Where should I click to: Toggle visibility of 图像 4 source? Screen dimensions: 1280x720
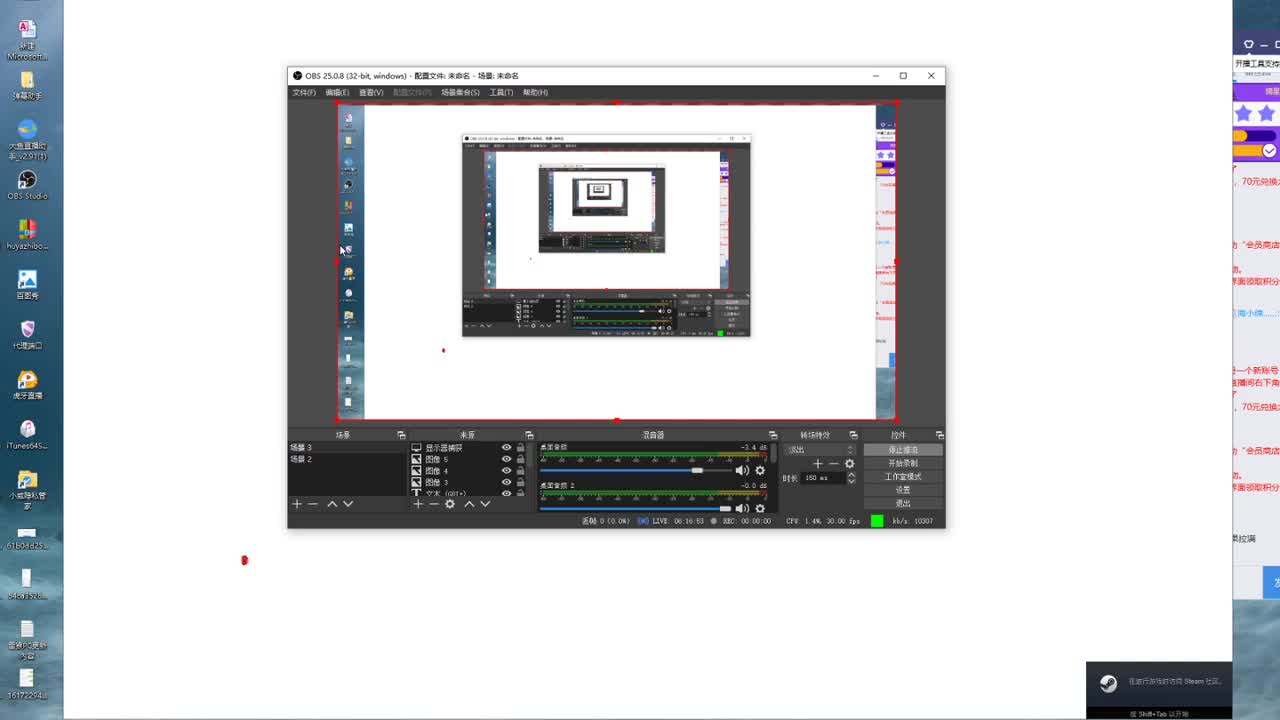(x=506, y=471)
